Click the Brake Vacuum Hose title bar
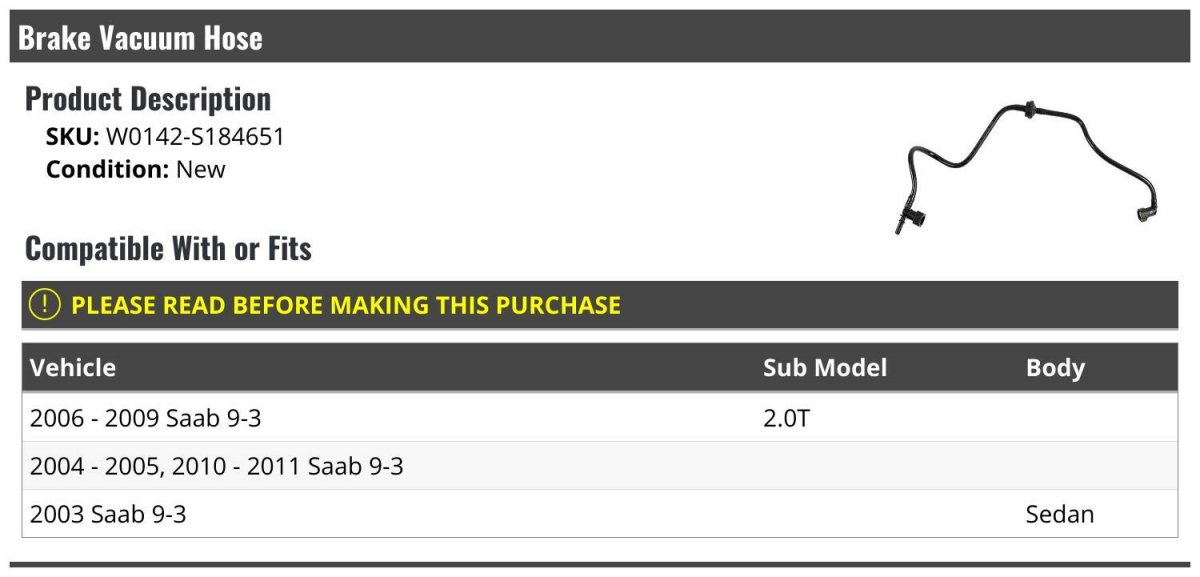Screen dimensions: 1200x577 [x=140, y=38]
